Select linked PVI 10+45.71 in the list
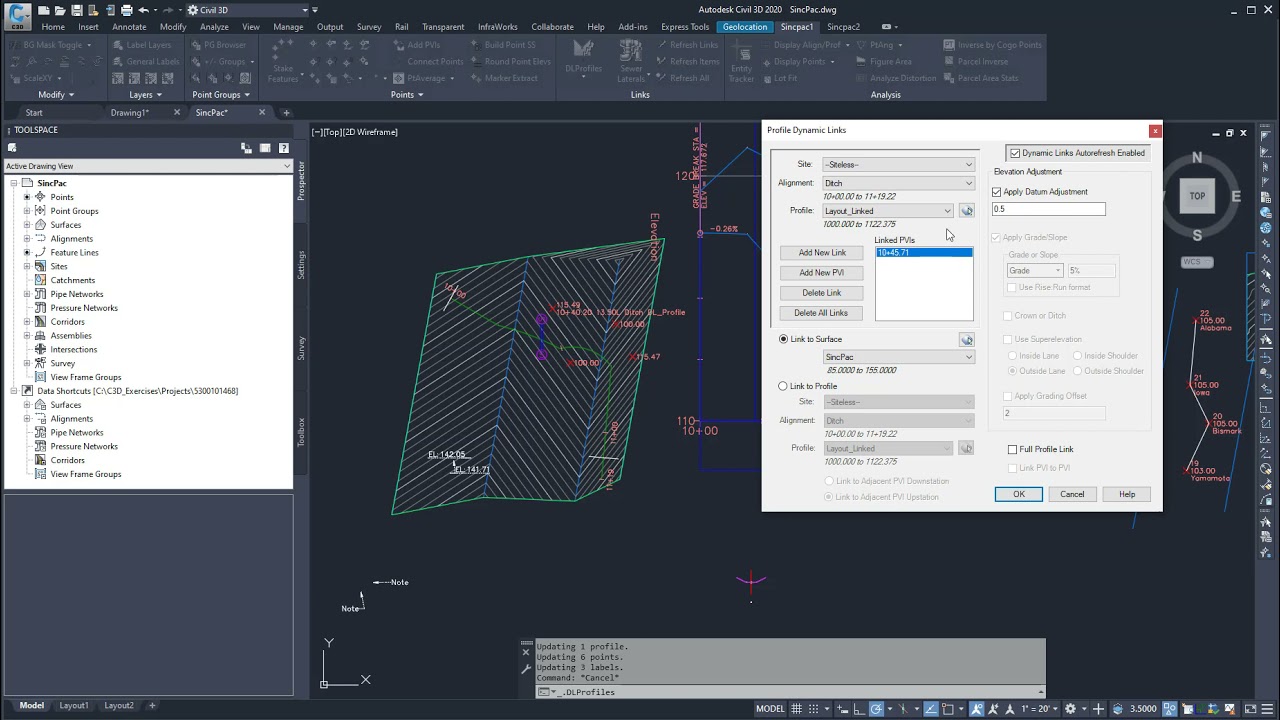The height and width of the screenshot is (720, 1280). tap(924, 253)
